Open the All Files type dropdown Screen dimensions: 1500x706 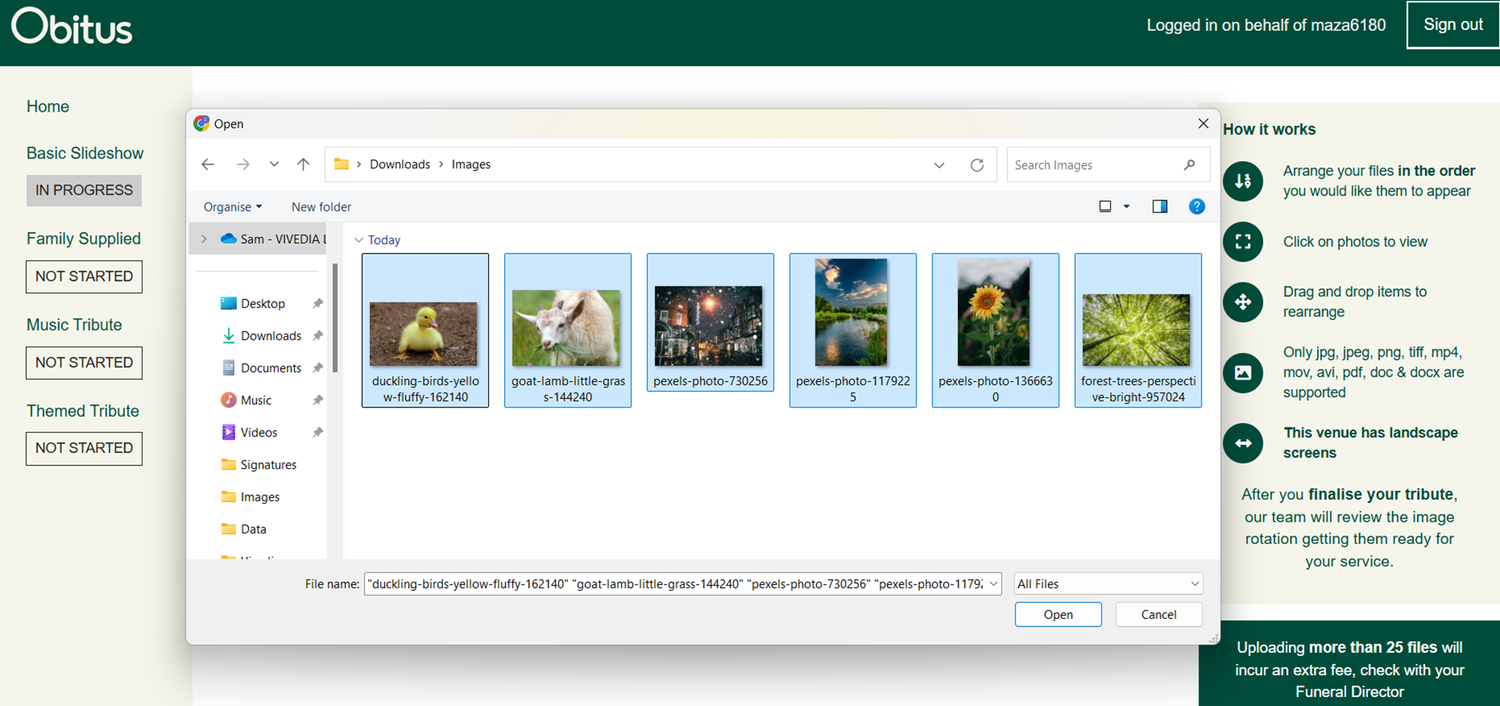click(x=1107, y=583)
